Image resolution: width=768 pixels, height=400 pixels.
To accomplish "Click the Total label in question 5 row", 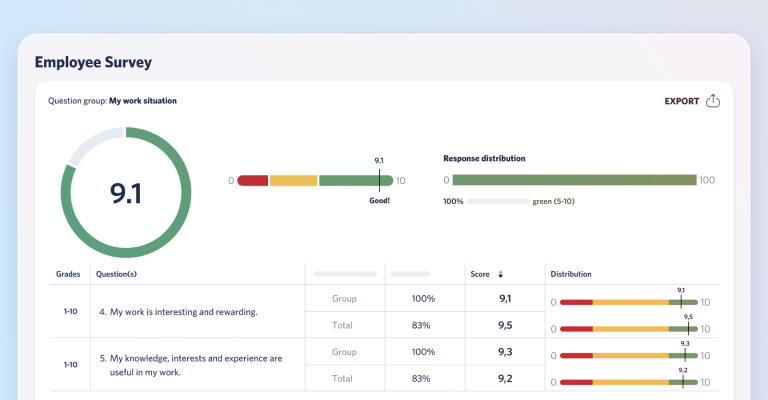I will tap(342, 378).
